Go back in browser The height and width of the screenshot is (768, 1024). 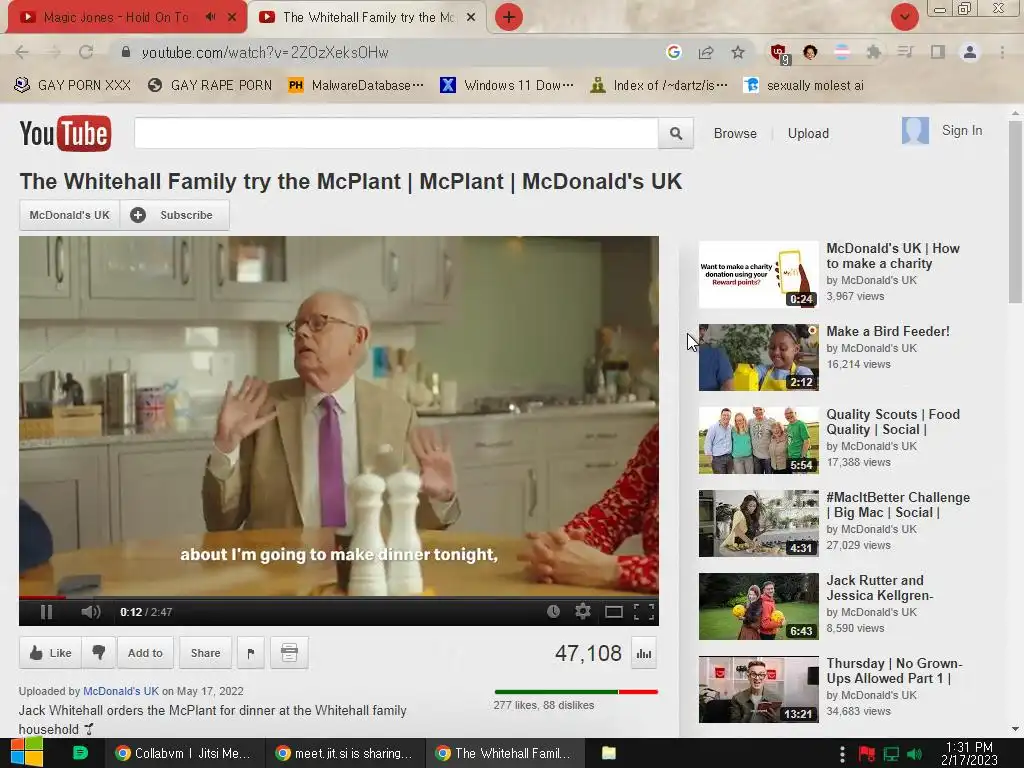click(22, 52)
